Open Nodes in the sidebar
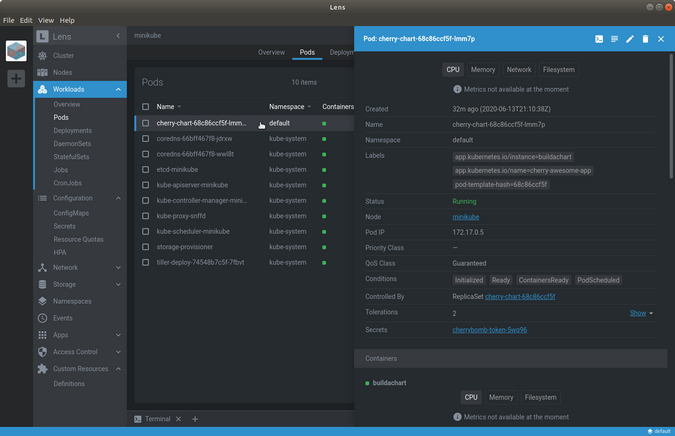 [x=62, y=72]
